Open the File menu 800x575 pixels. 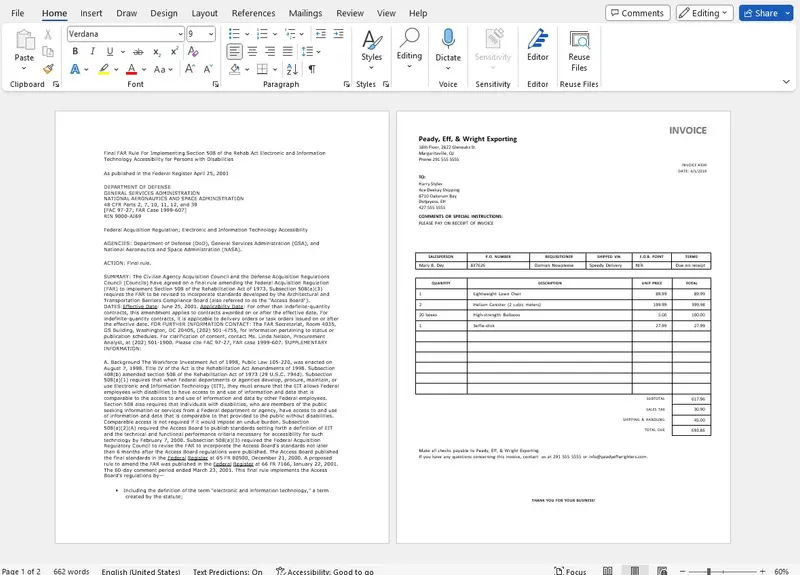point(17,13)
